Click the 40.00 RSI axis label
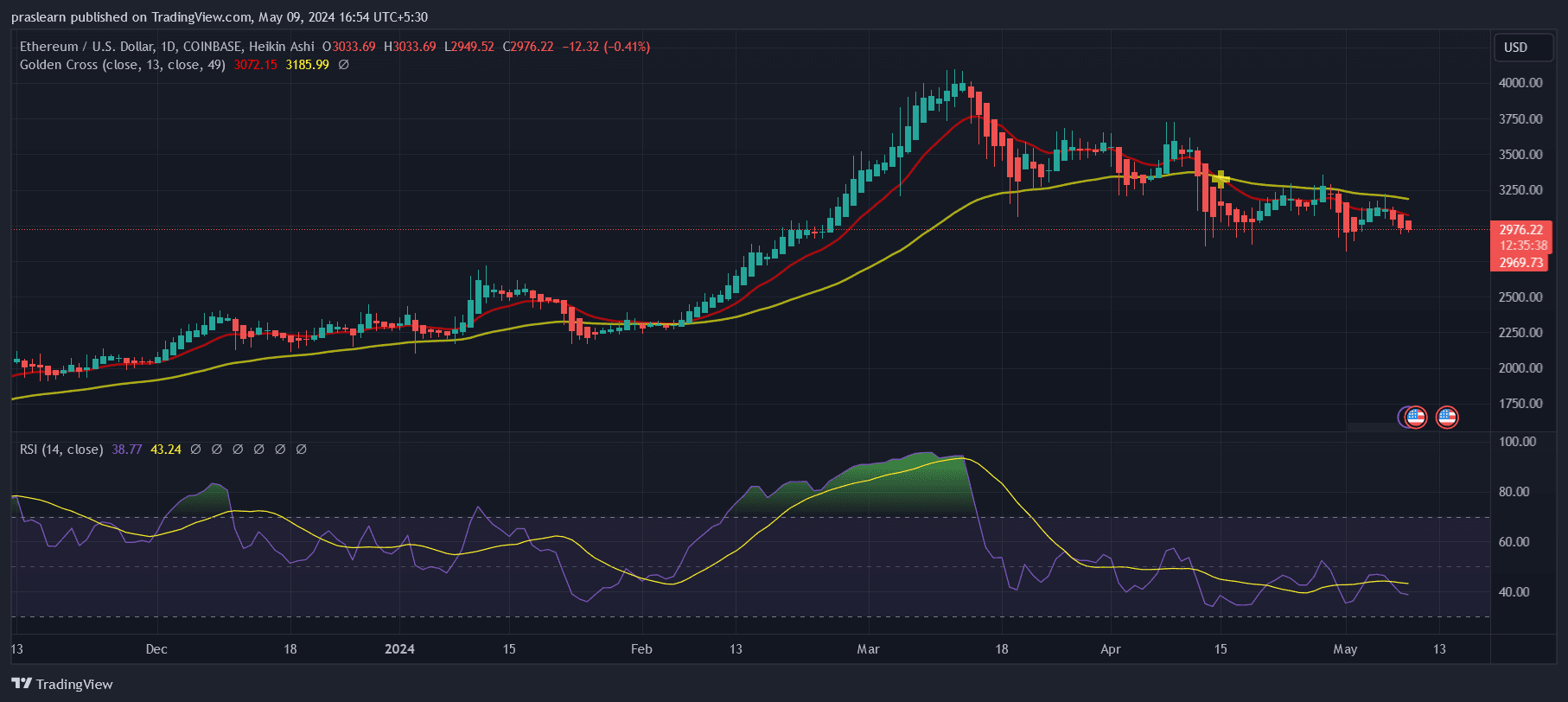The image size is (1568, 702). 1514,592
